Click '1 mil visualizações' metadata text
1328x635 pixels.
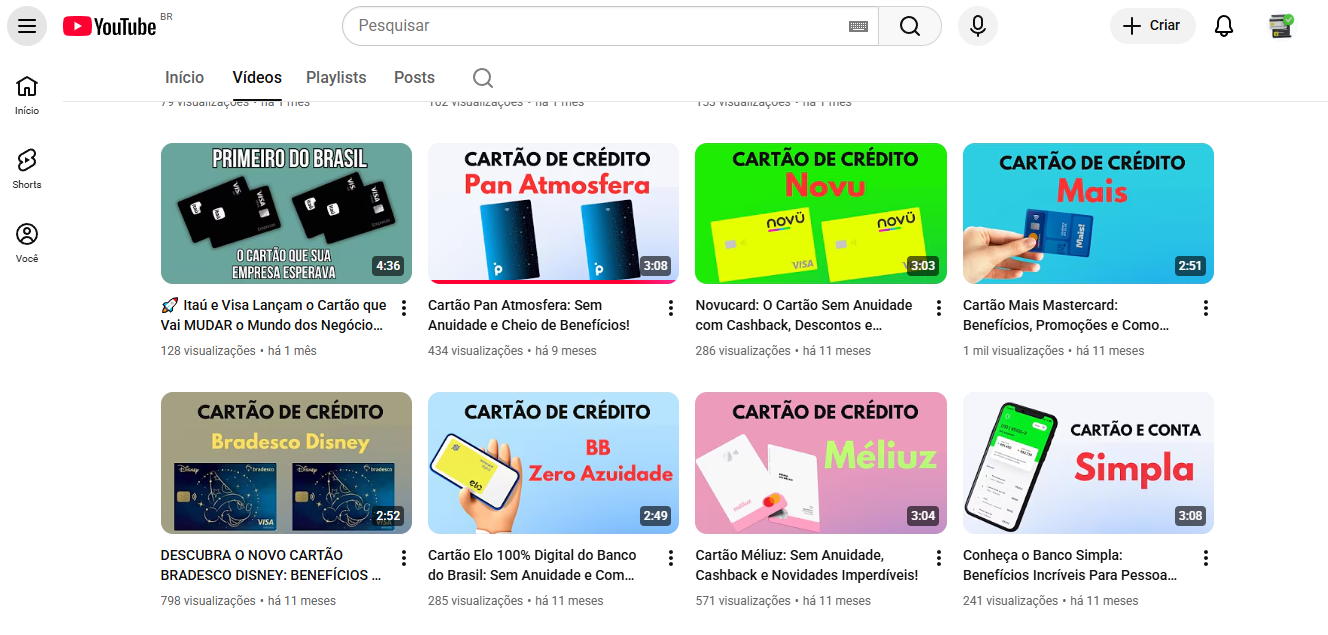1013,351
